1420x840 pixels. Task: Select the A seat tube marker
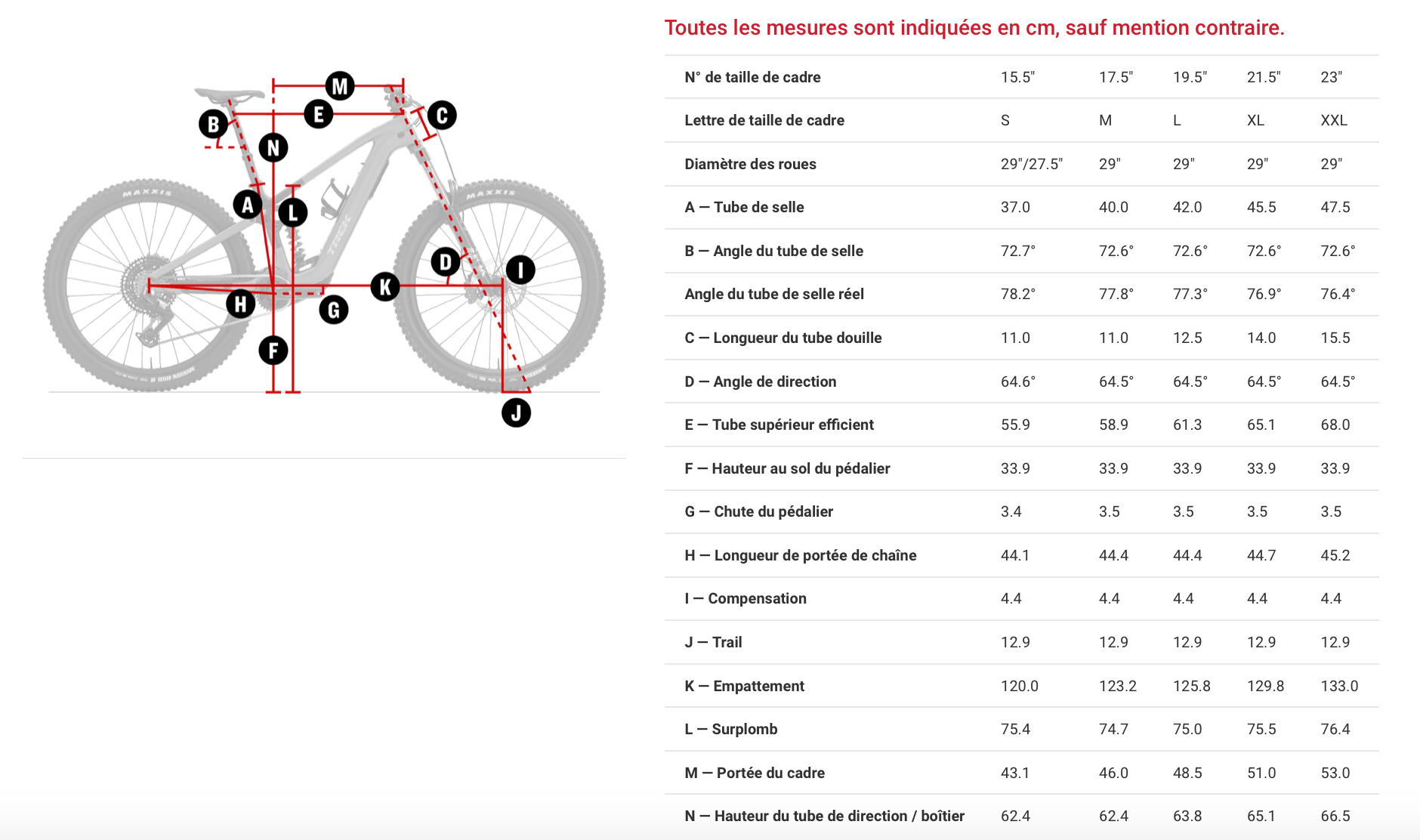pyautogui.click(x=247, y=204)
